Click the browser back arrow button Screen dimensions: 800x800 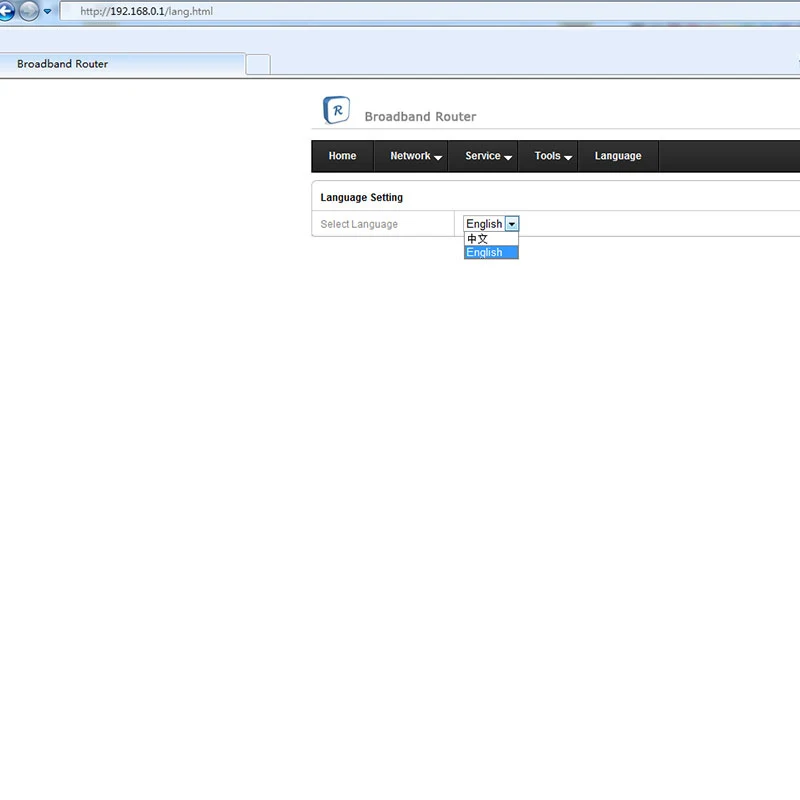click(6, 11)
